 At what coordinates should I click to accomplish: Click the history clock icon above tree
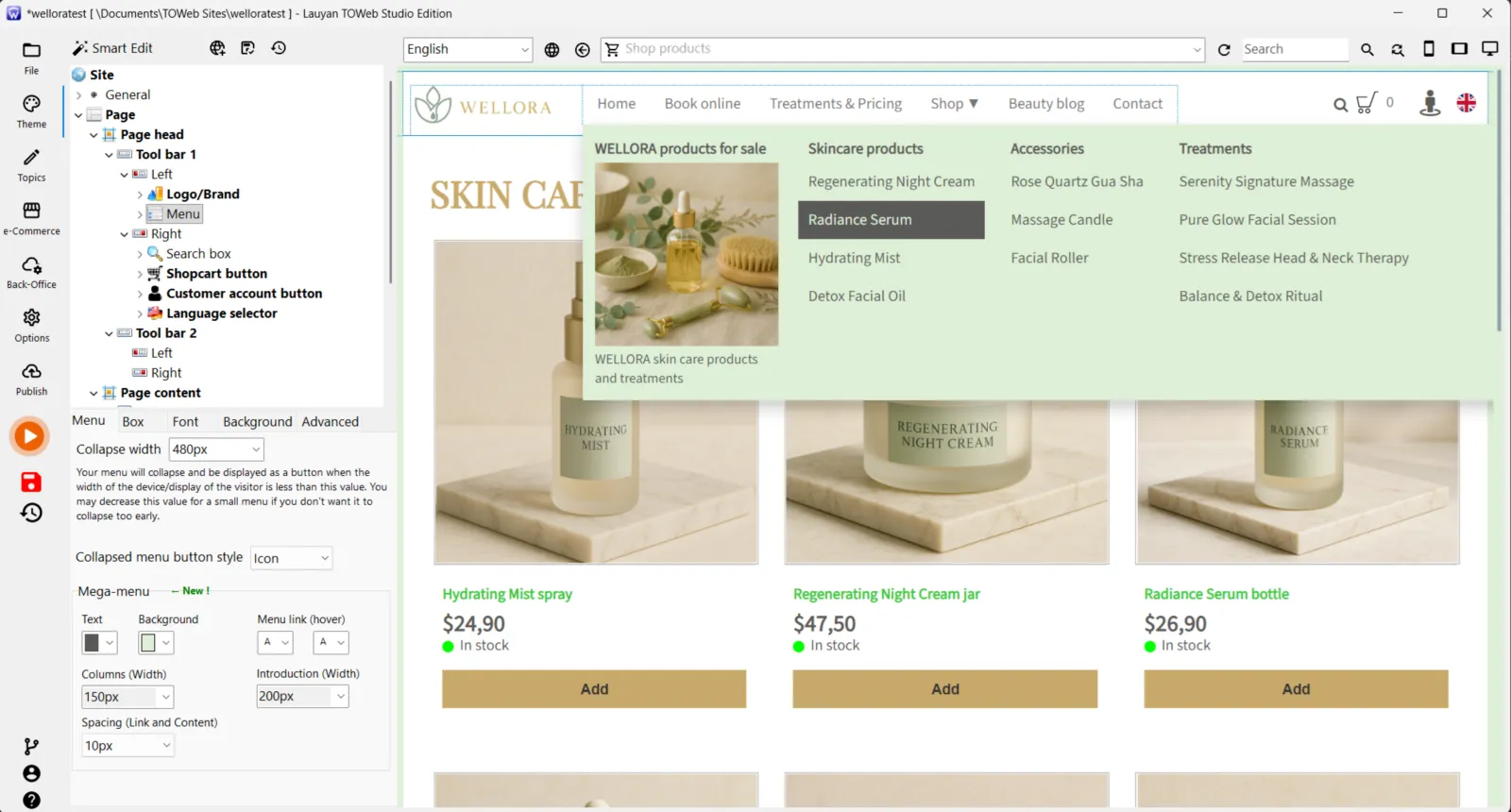click(x=279, y=48)
